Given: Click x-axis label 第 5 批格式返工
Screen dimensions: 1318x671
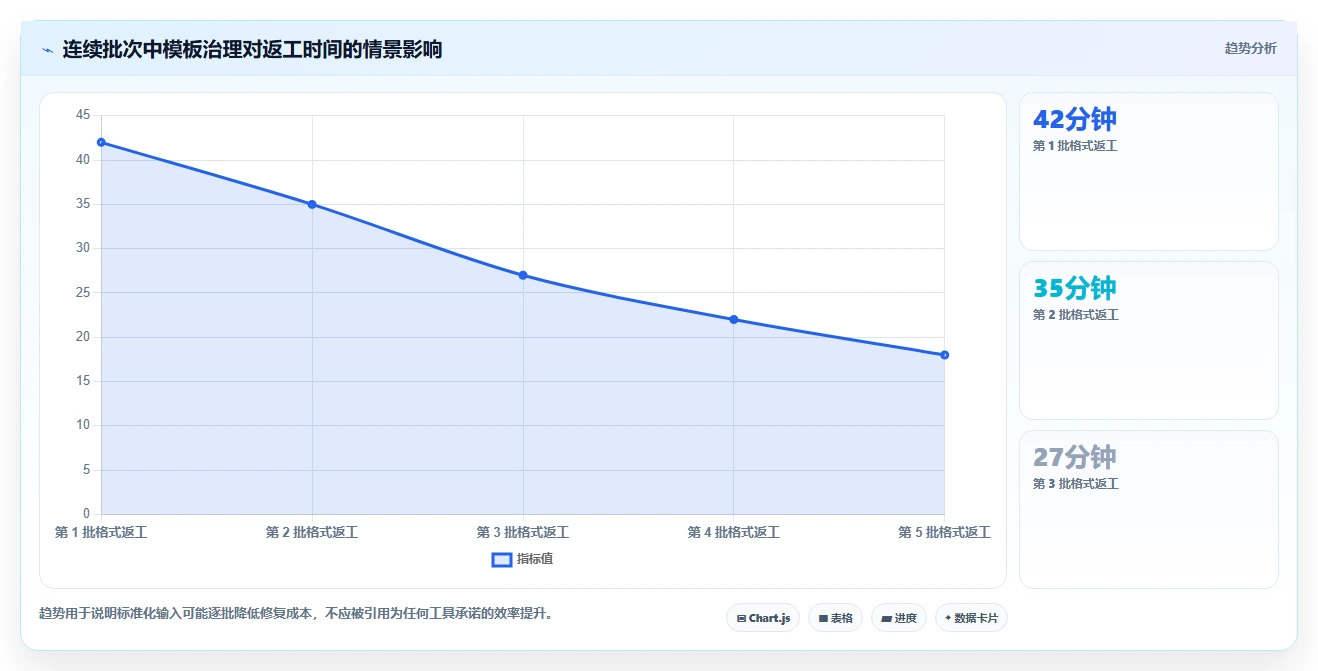Looking at the screenshot, I should pos(944,533).
